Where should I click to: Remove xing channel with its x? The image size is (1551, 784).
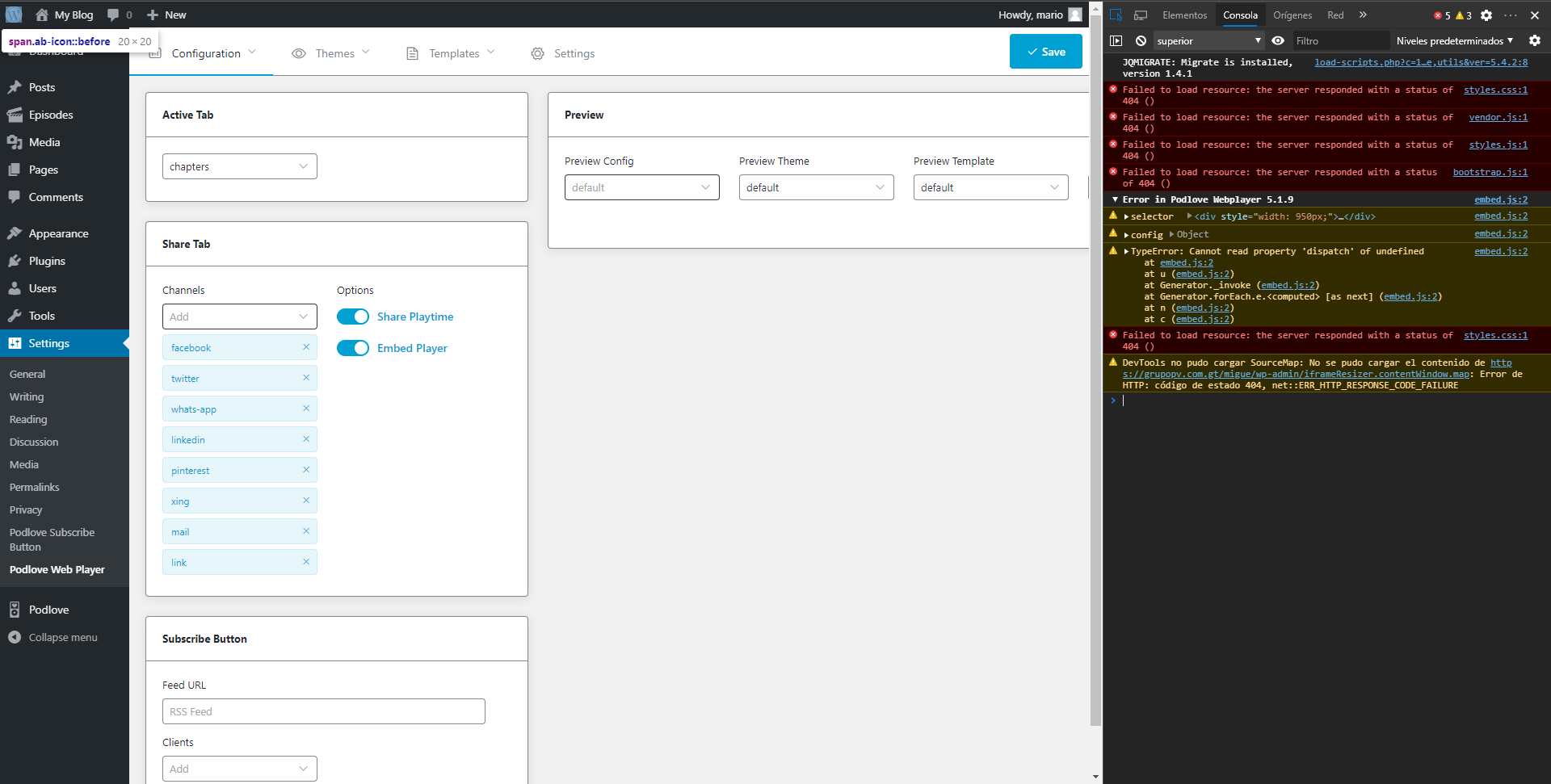click(306, 501)
